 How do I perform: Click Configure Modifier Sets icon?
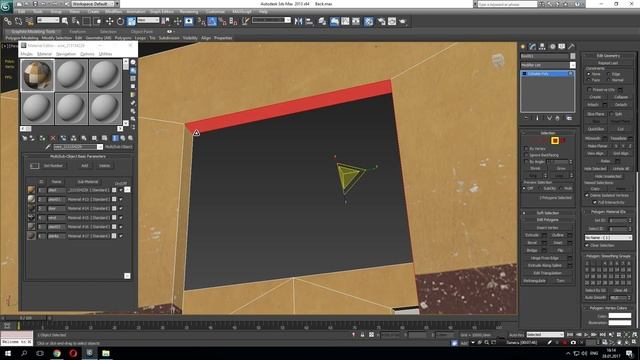(x=569, y=118)
